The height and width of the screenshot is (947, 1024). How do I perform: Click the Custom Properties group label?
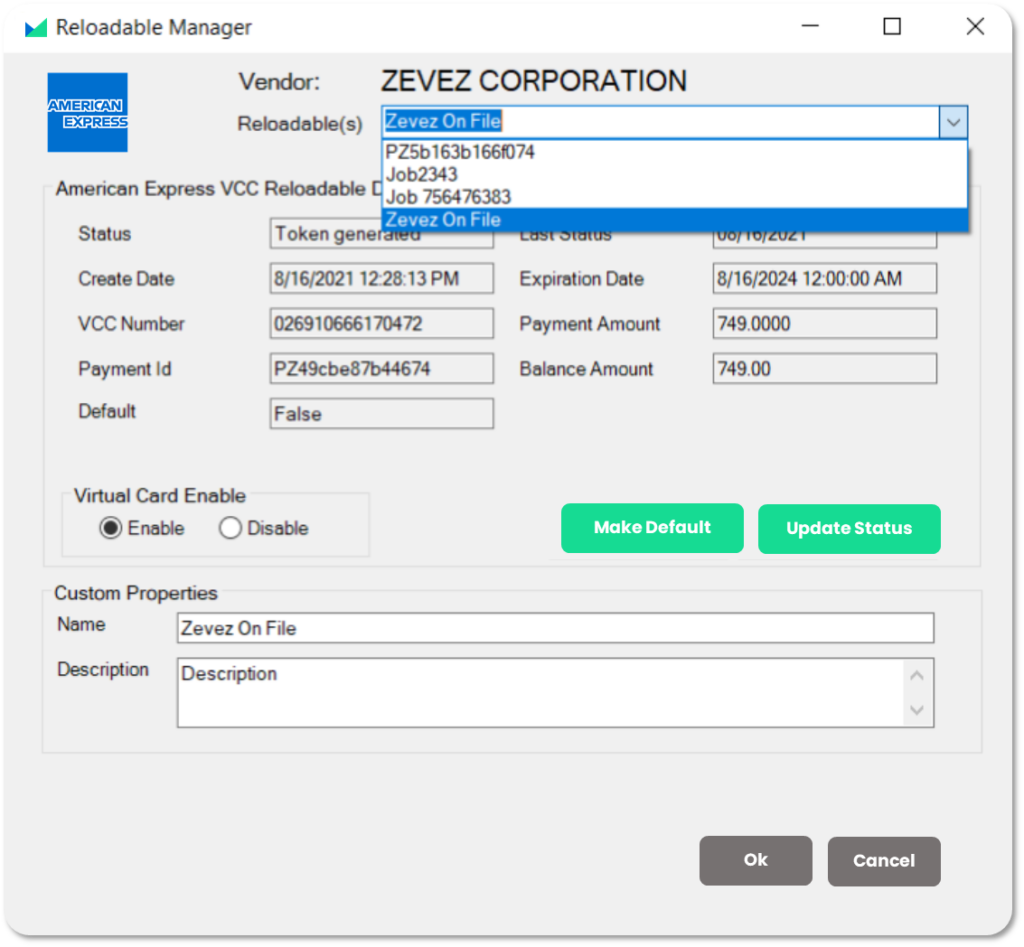pos(136,593)
